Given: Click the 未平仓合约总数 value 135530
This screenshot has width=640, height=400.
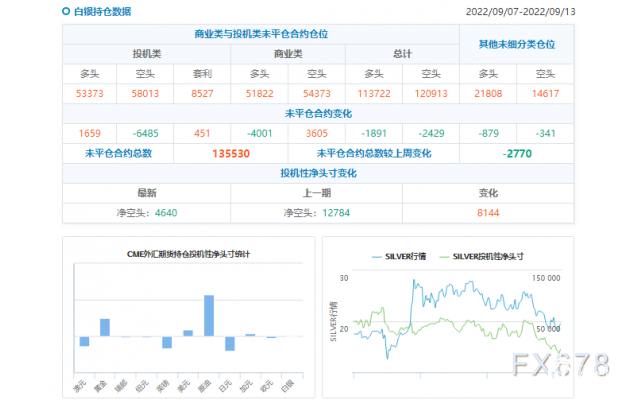Looking at the screenshot, I should coord(231,153).
